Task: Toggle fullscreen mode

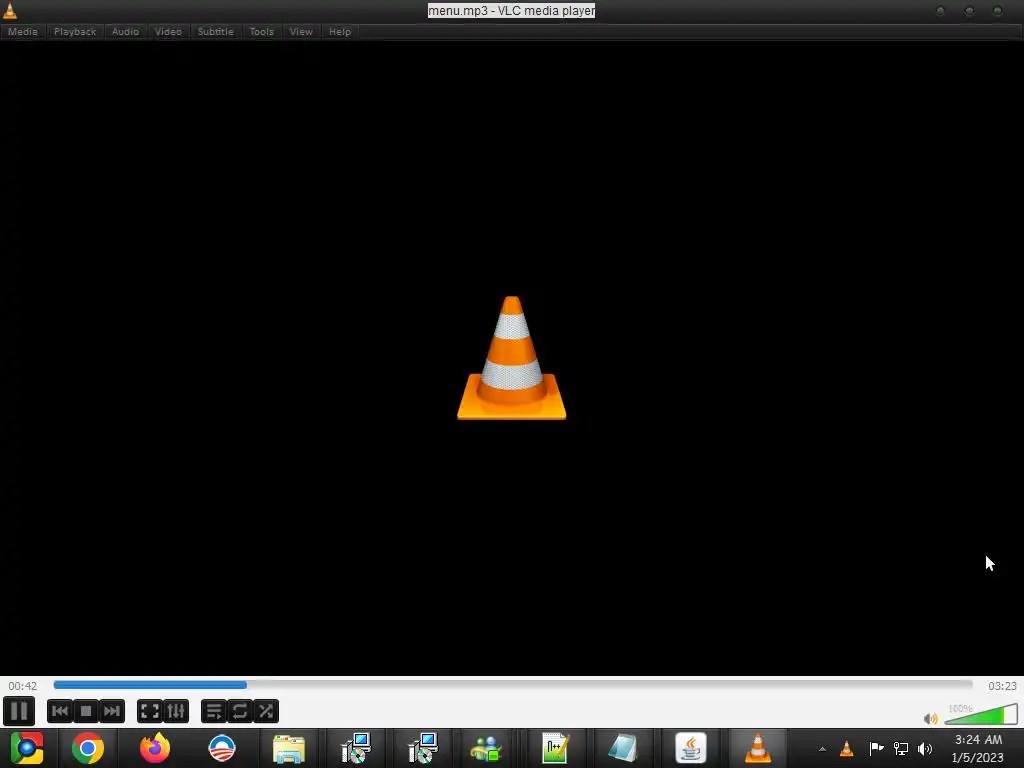Action: pos(150,711)
